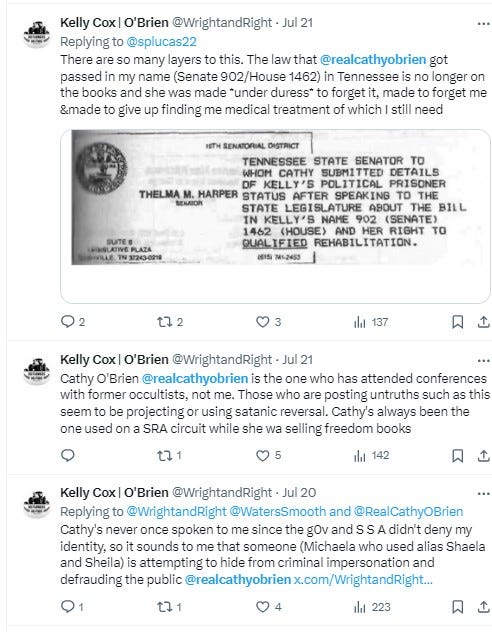492x632 pixels.
Task: Open the @splucas22 mention link
Action: (161, 42)
